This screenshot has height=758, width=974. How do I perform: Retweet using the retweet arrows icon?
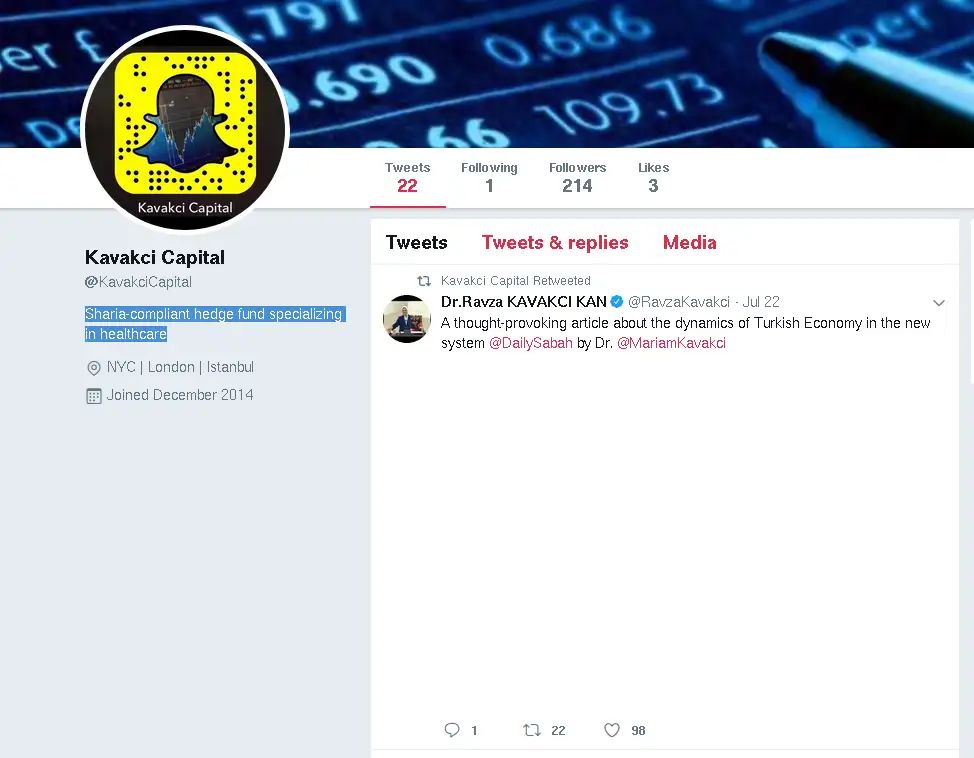[532, 730]
